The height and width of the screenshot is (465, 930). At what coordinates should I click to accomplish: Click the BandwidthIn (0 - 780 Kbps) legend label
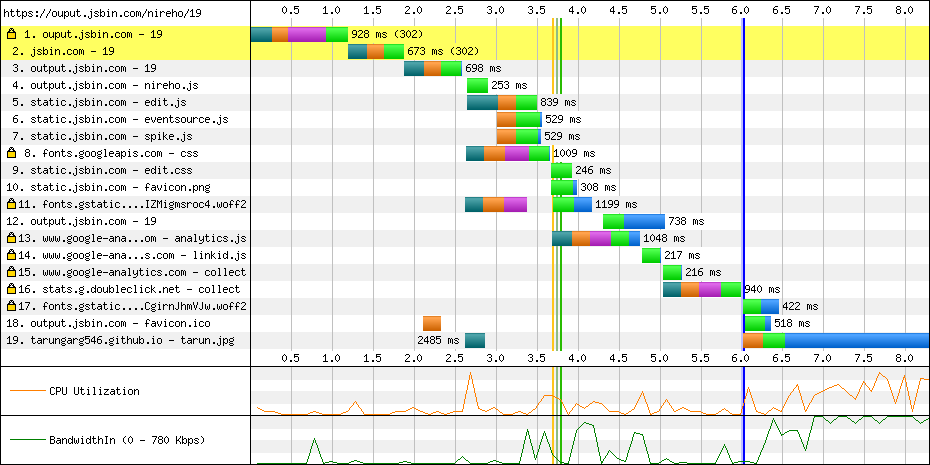point(127,440)
